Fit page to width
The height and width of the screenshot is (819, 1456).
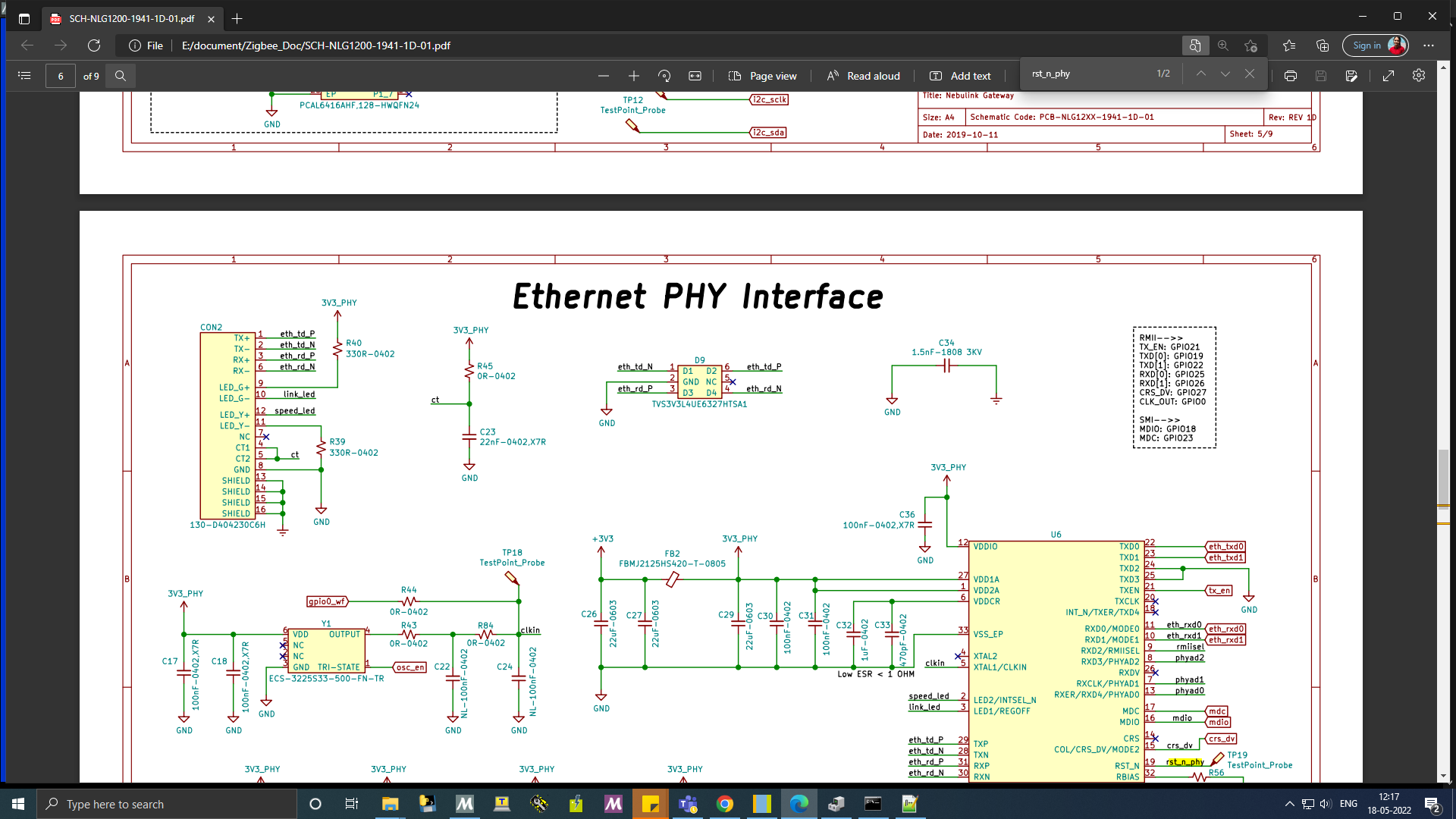coord(695,76)
